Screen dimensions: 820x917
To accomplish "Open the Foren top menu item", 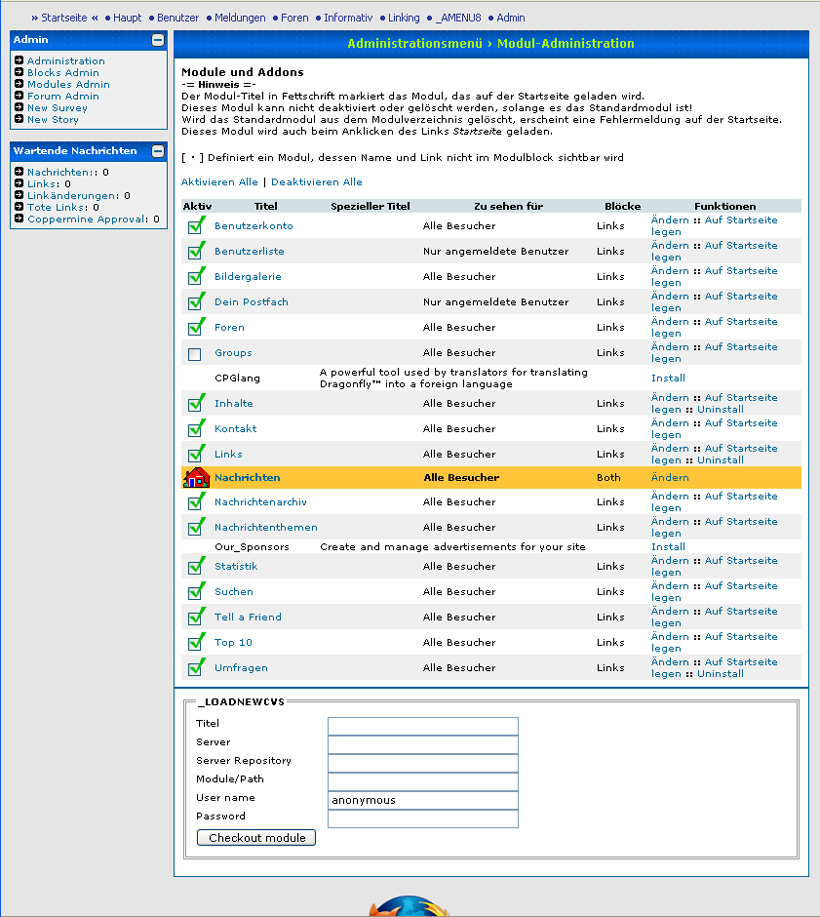I will [x=294, y=18].
